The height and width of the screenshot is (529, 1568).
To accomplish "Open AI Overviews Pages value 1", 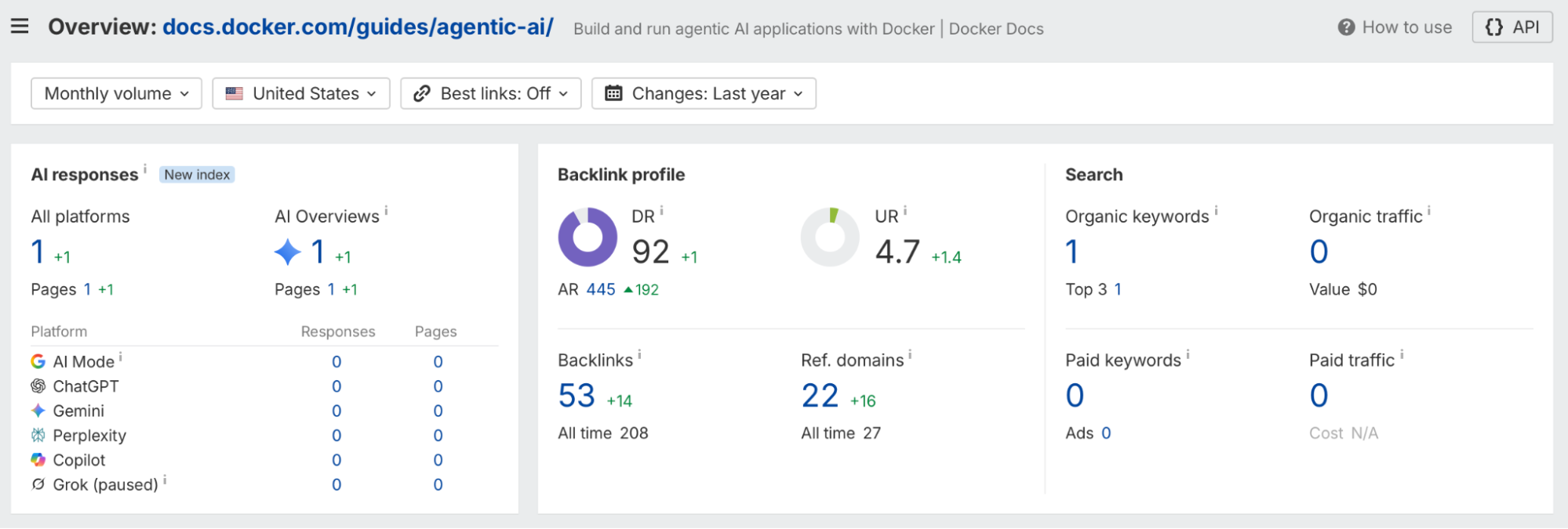I will (331, 289).
